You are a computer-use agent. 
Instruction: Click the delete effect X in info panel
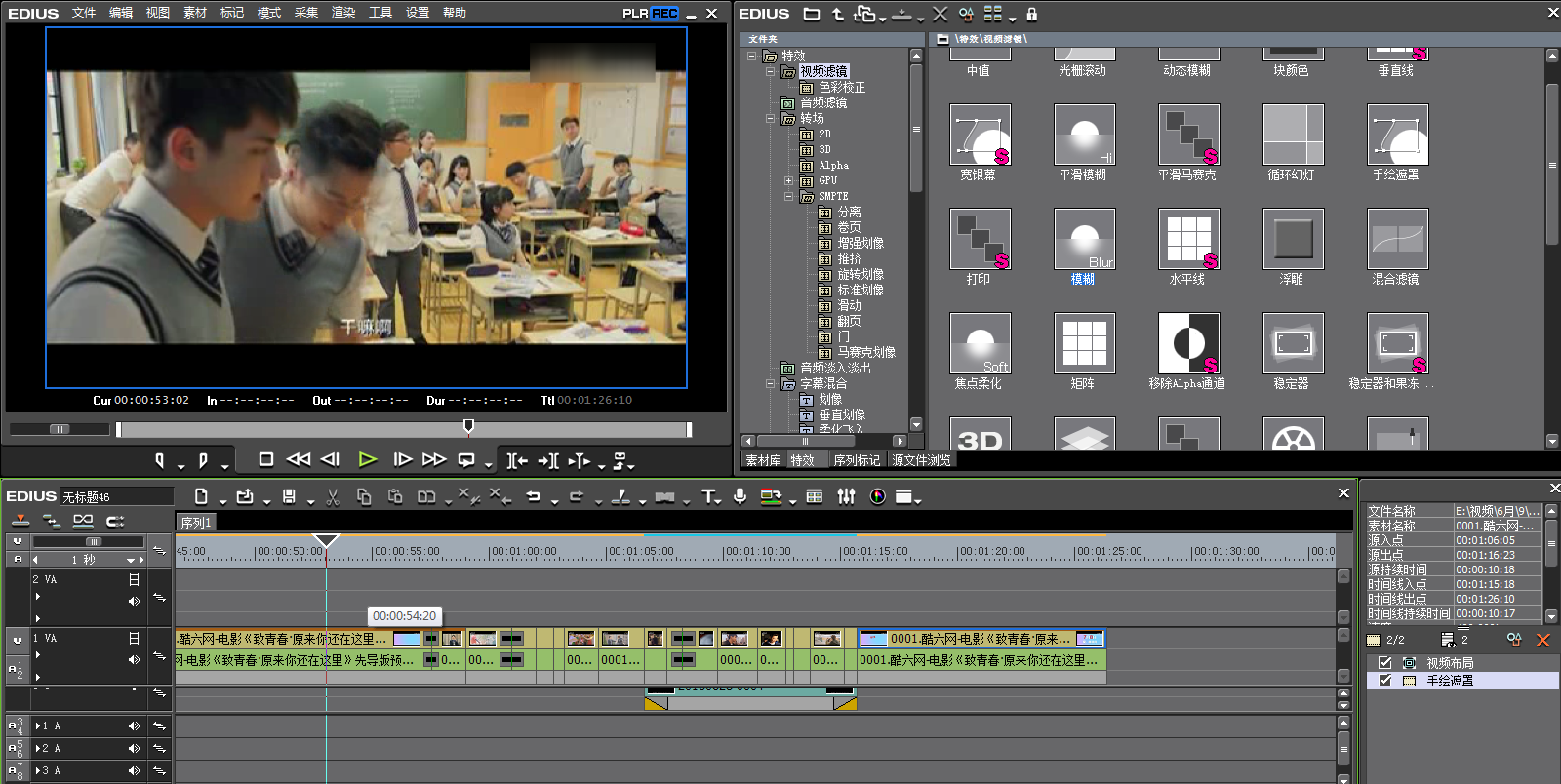(x=1542, y=640)
